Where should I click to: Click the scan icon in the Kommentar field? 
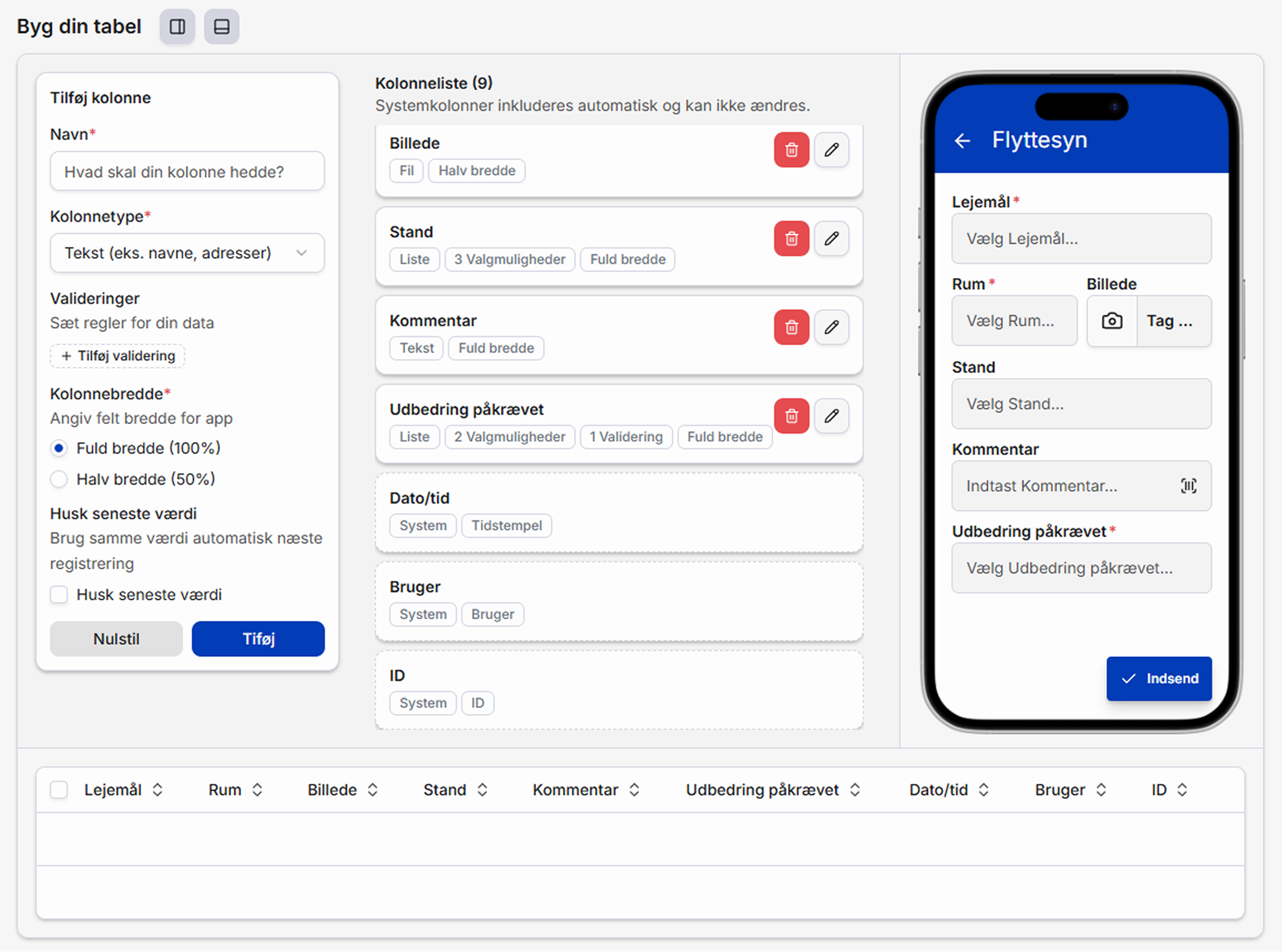coord(1189,486)
